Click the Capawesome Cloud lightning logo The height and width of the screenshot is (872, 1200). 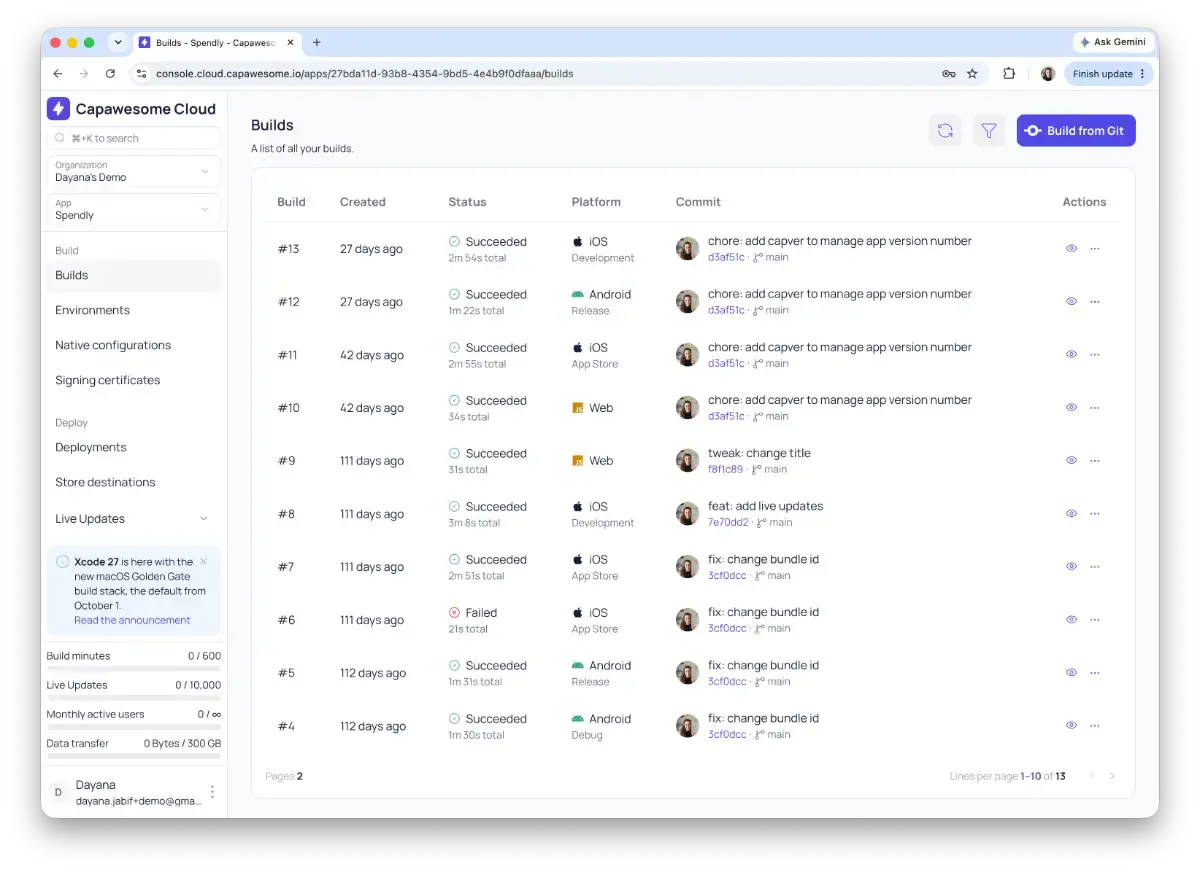click(x=58, y=109)
